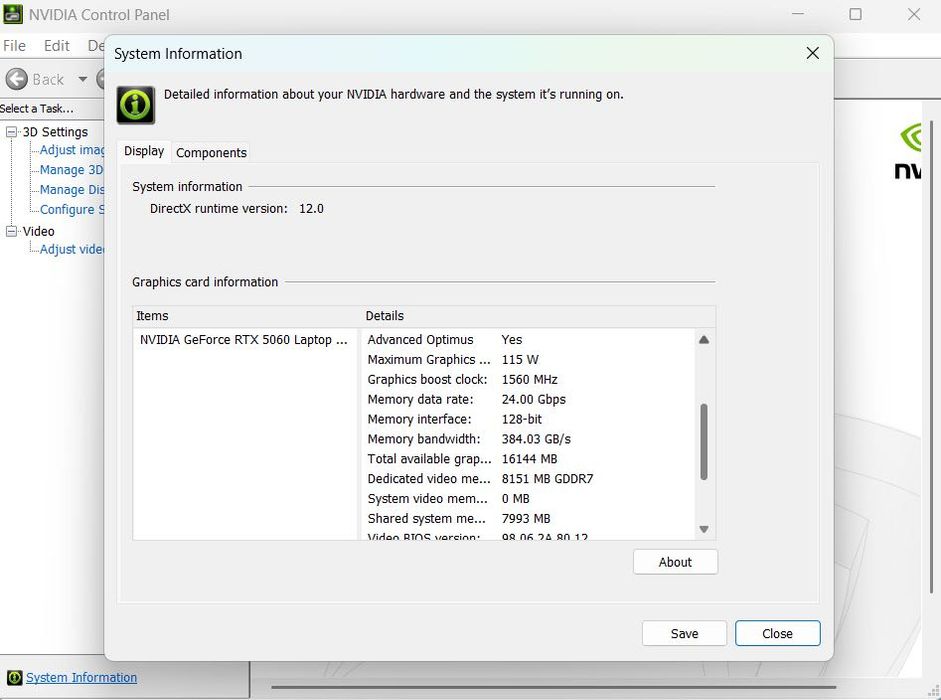
Task: Open the File menu
Action: (14, 46)
